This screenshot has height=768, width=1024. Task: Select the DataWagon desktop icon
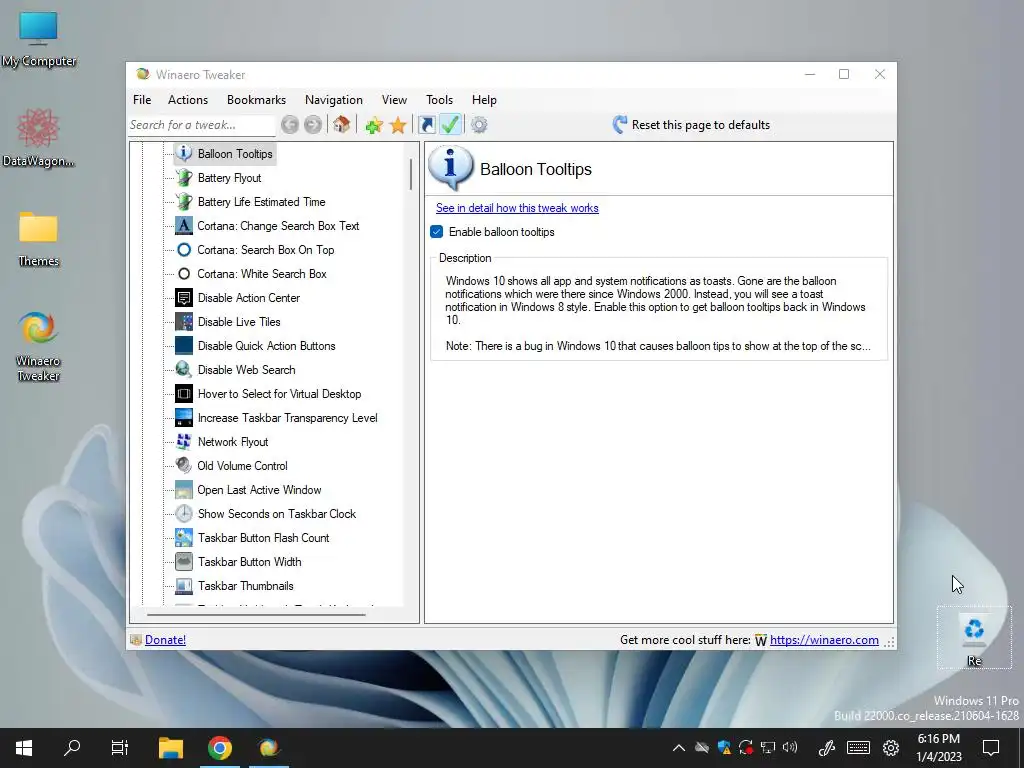[x=38, y=137]
